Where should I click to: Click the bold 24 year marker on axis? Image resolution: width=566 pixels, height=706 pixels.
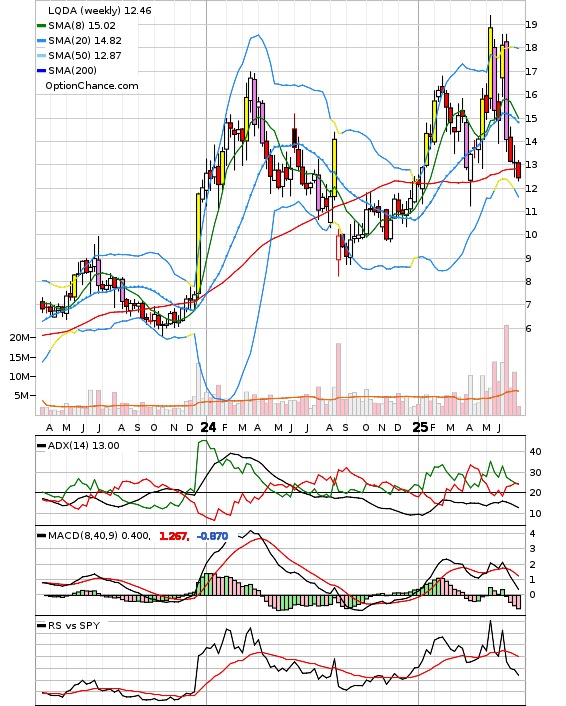pyautogui.click(x=208, y=427)
